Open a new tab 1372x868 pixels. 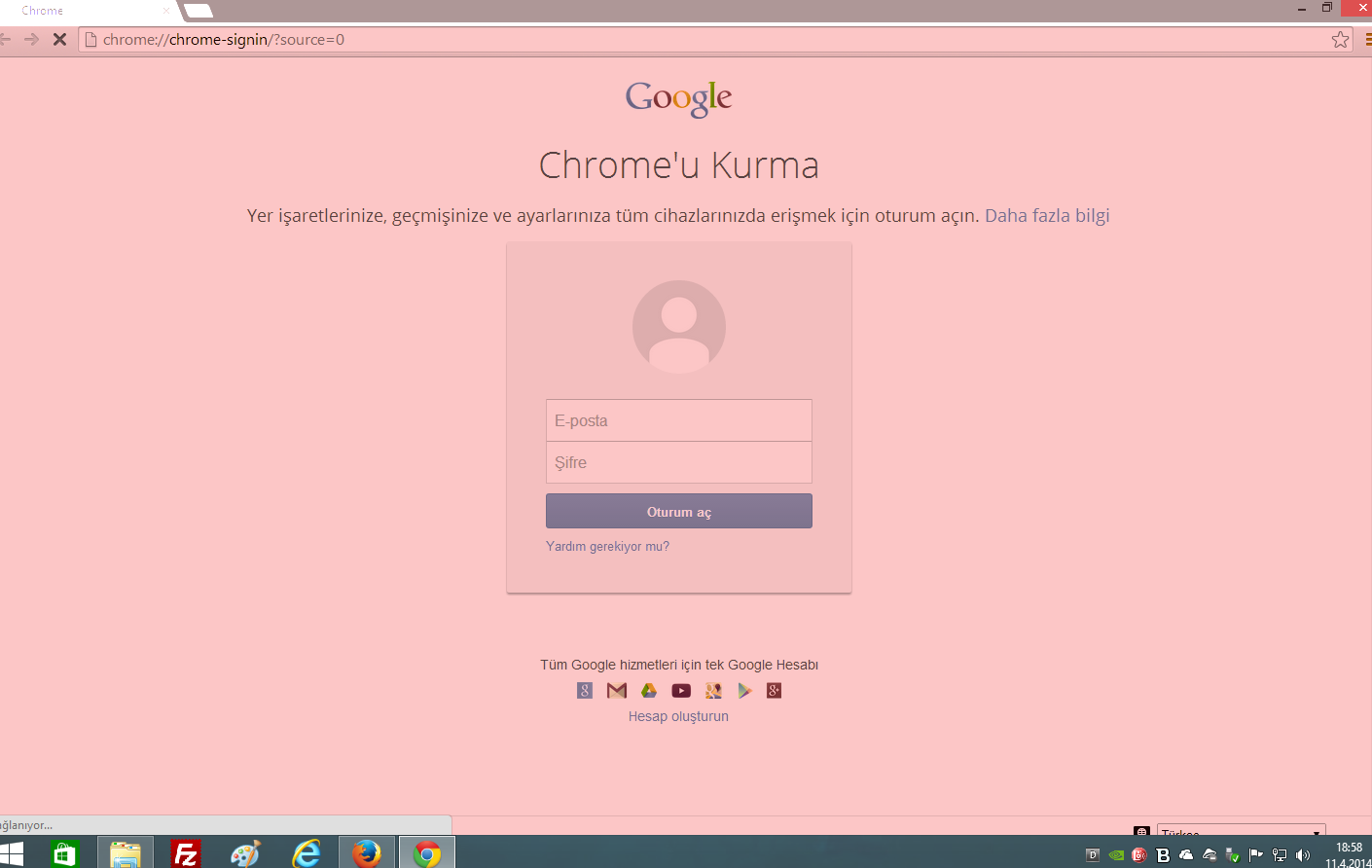(199, 11)
